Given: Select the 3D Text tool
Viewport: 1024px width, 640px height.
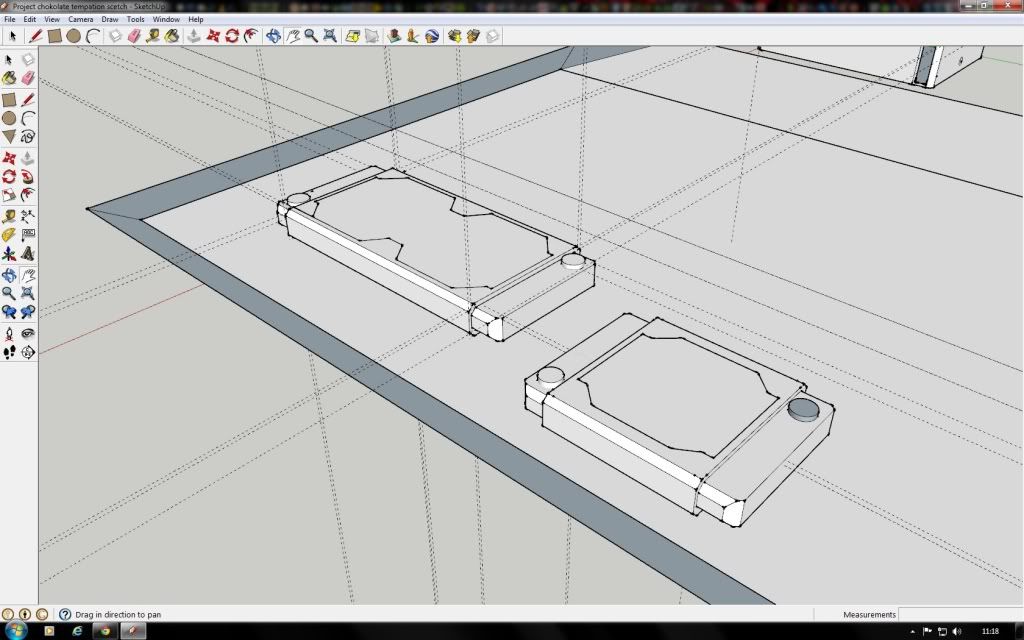Looking at the screenshot, I should pos(28,253).
